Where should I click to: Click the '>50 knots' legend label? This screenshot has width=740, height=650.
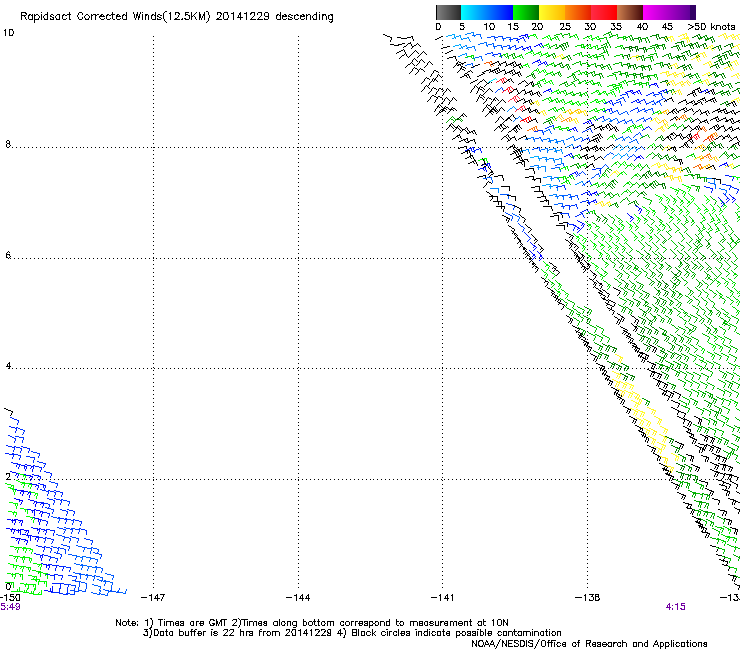(711, 27)
